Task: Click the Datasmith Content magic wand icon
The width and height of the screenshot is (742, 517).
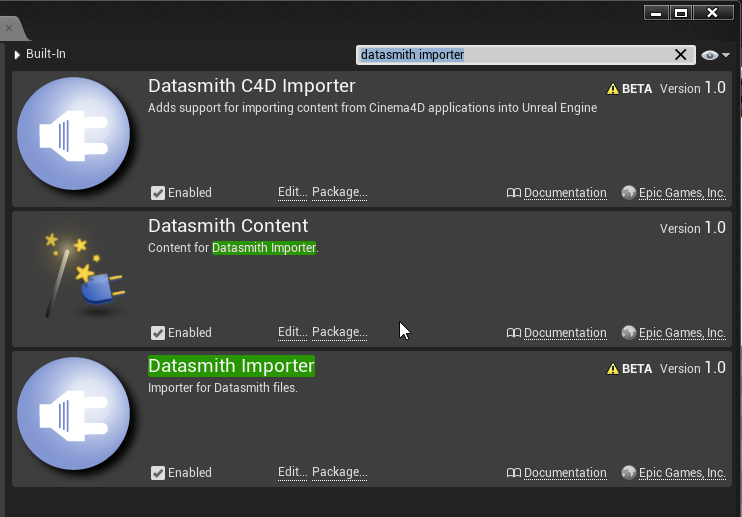Action: [84, 275]
